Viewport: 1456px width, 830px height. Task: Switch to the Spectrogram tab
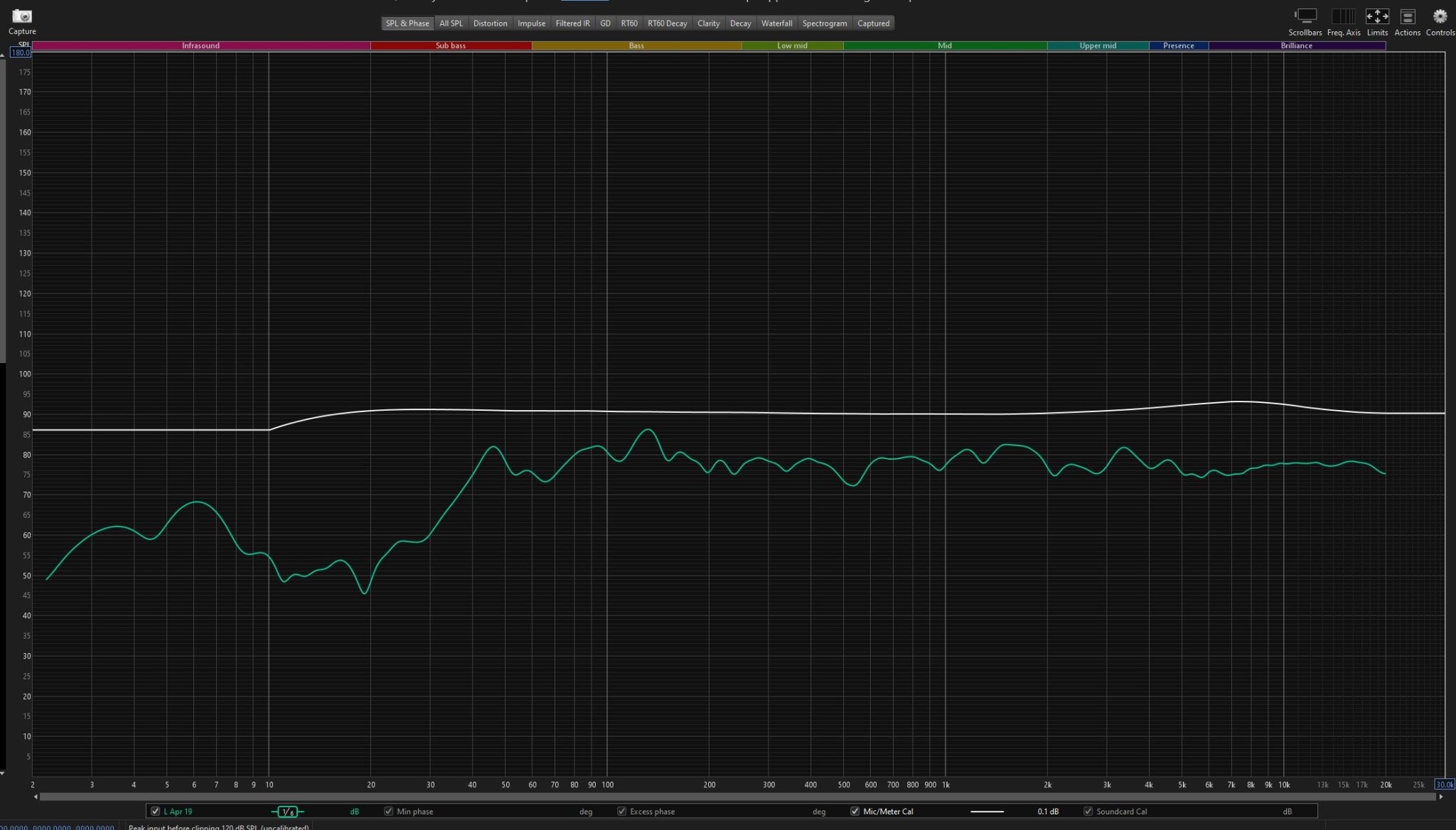coord(825,23)
